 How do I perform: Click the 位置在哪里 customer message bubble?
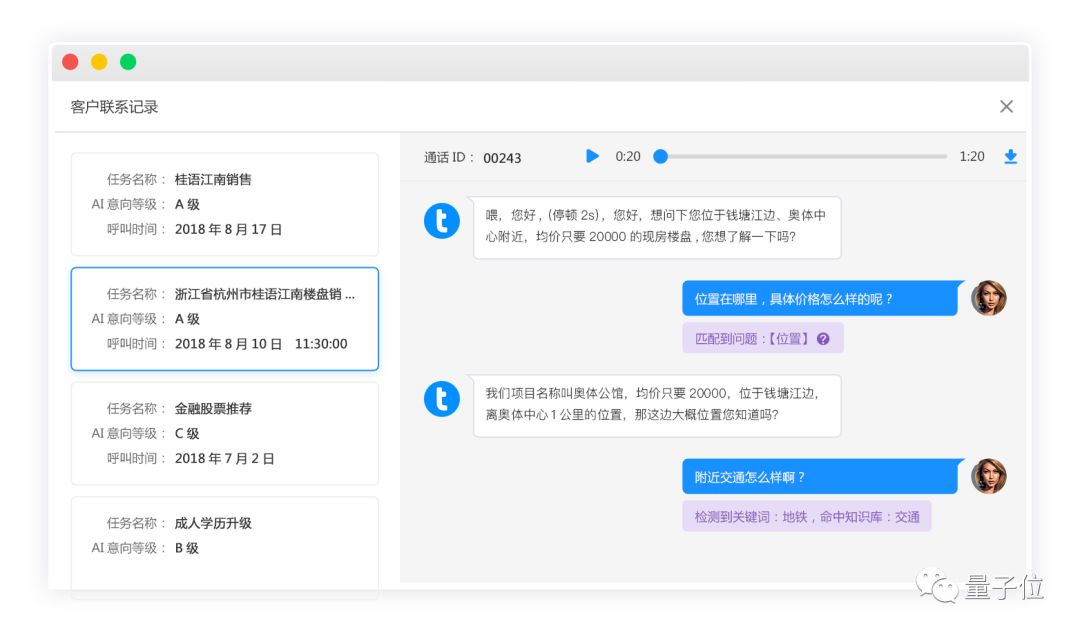[822, 298]
